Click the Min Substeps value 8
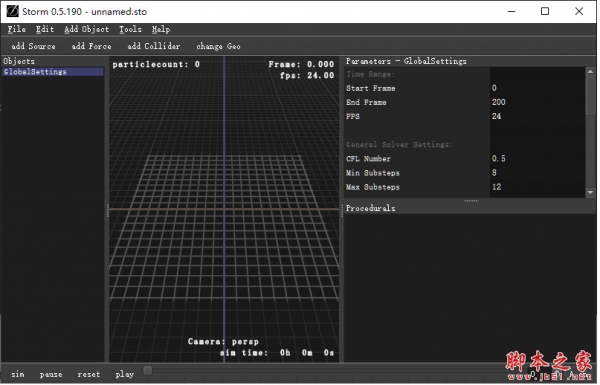The height and width of the screenshot is (385, 600). click(494, 173)
